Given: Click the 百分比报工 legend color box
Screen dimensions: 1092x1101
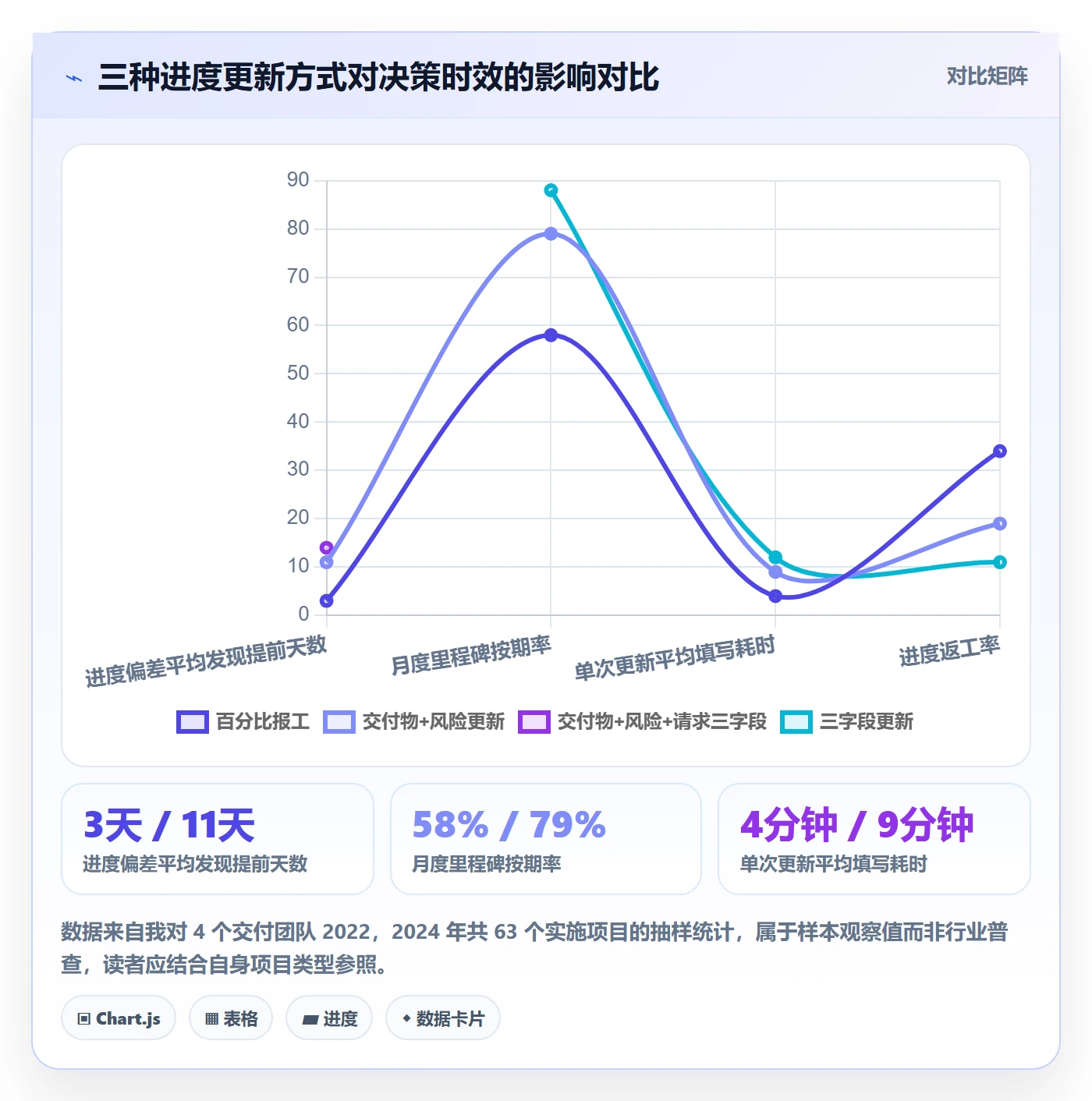Looking at the screenshot, I should pos(193,722).
